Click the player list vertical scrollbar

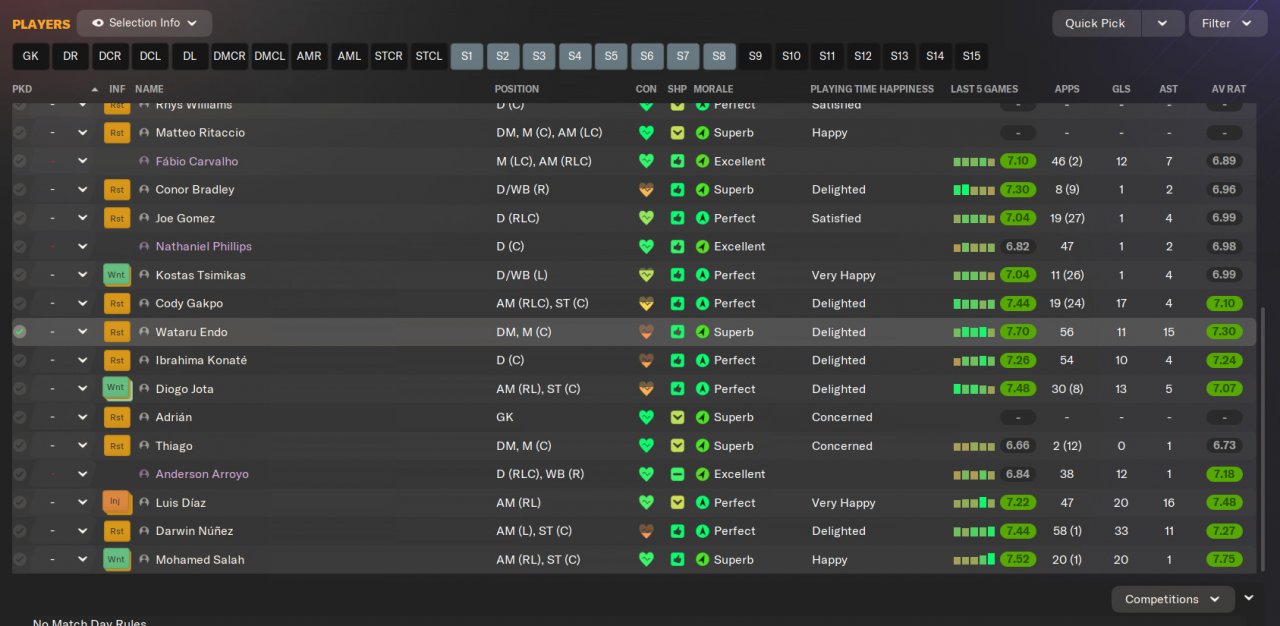click(1263, 438)
